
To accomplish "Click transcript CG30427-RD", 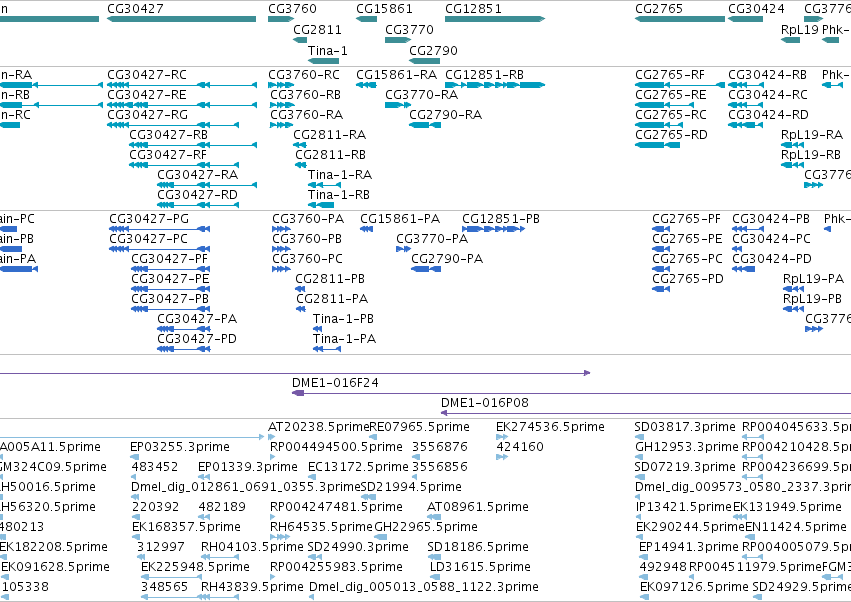I will (x=198, y=205).
